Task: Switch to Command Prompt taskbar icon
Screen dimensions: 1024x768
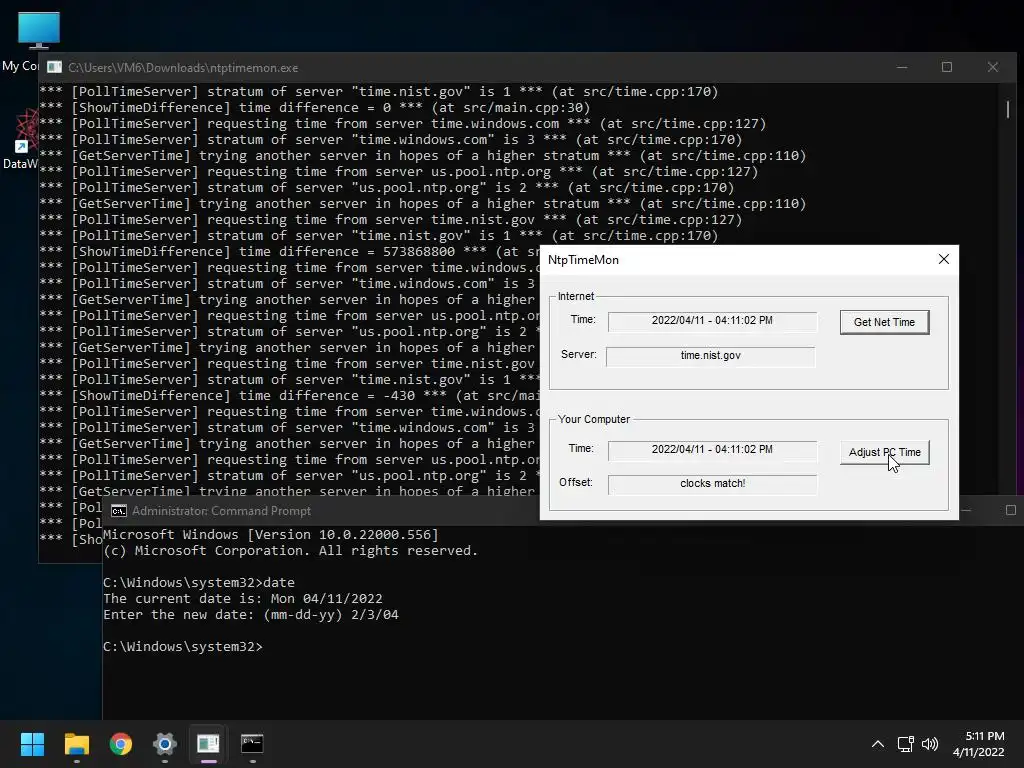Action: [252, 744]
